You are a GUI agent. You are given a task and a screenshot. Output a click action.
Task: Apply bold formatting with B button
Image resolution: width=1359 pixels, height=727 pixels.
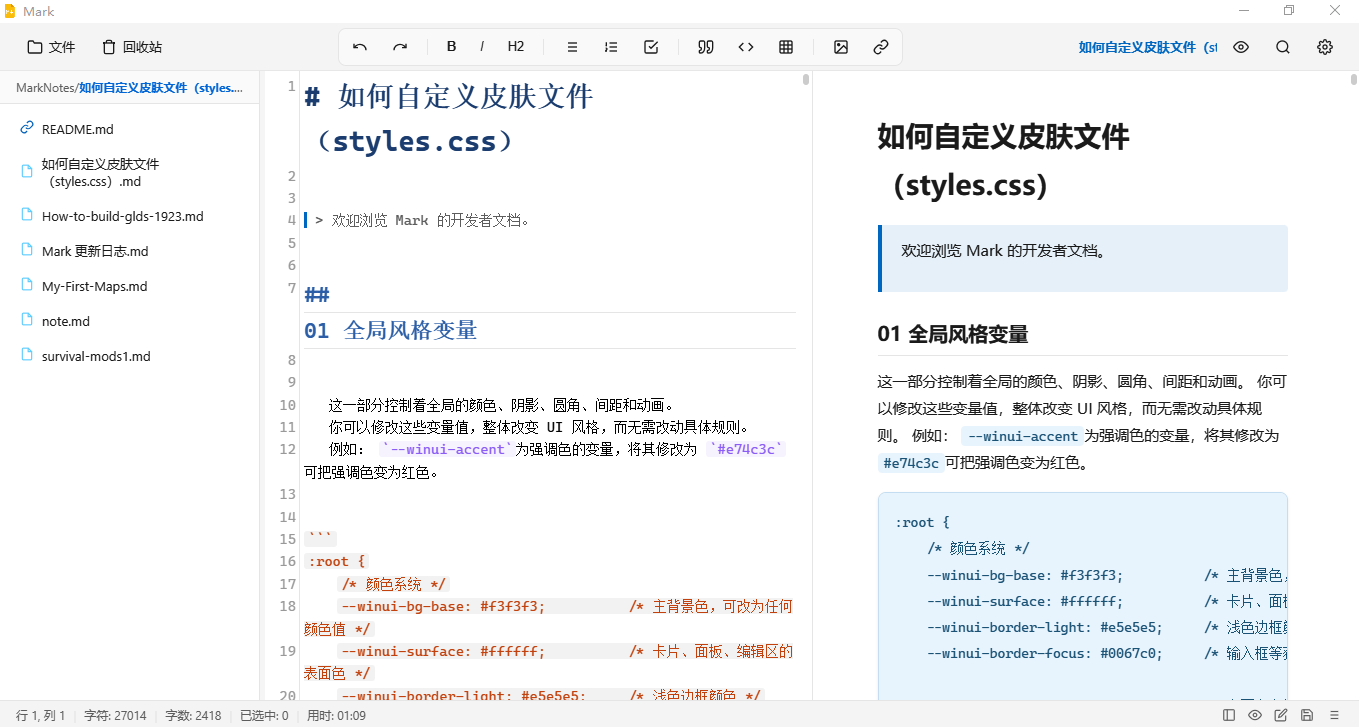[x=451, y=47]
